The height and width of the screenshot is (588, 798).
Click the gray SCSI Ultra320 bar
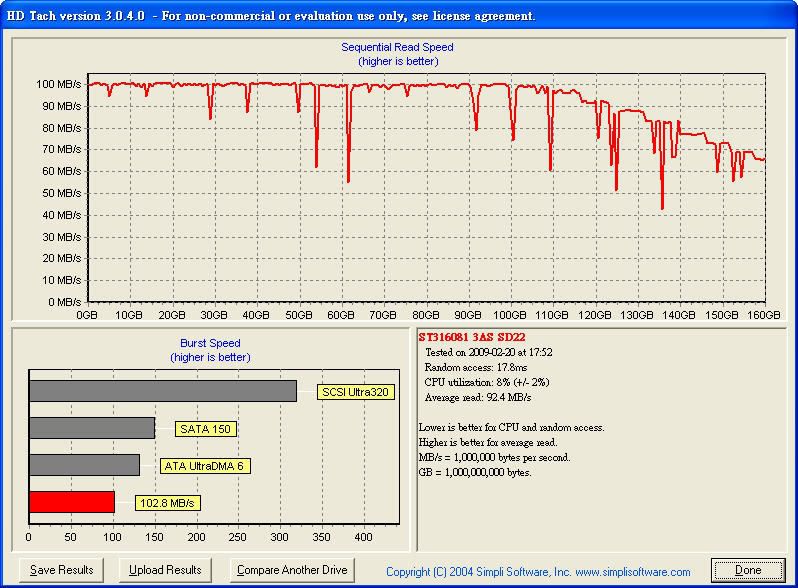[x=163, y=391]
